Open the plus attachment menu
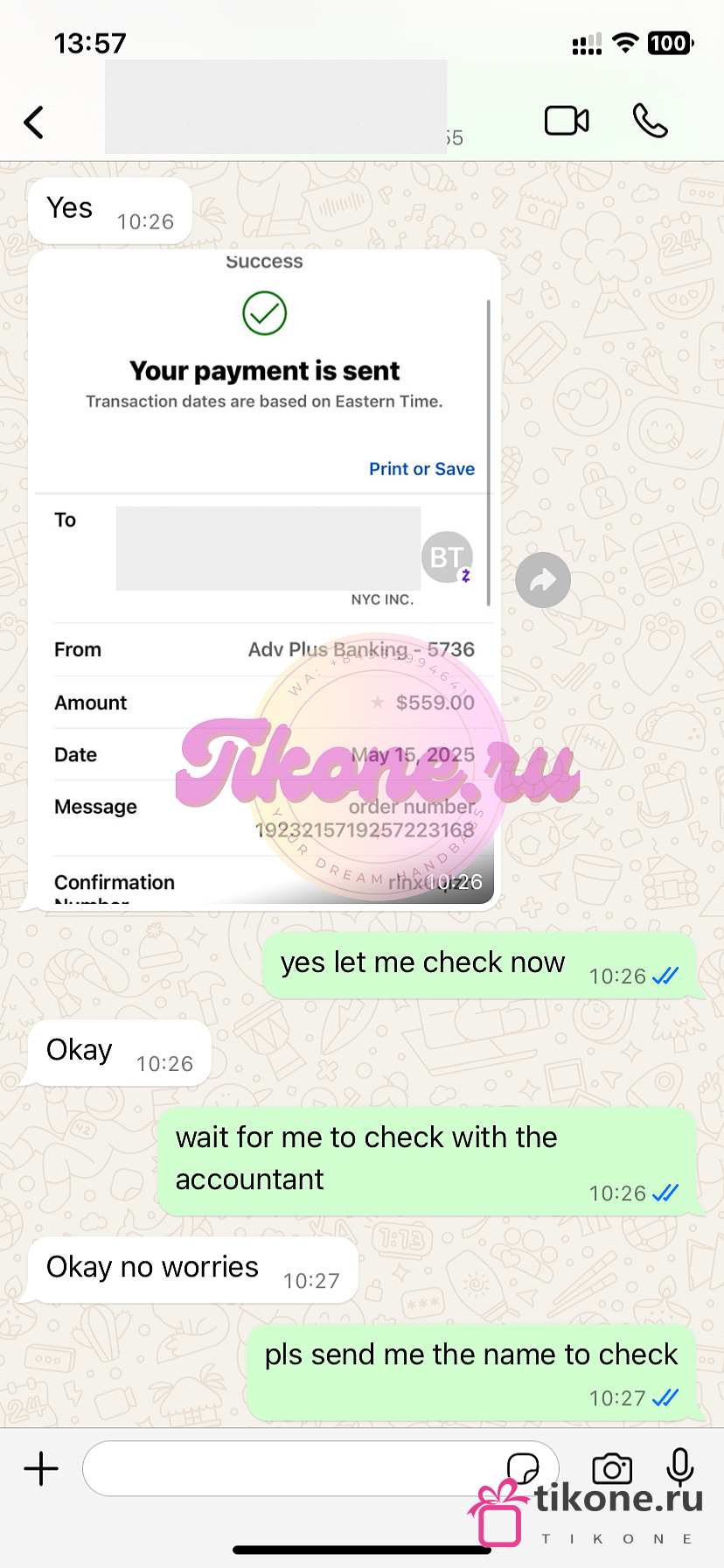724x1568 pixels. [x=41, y=1468]
